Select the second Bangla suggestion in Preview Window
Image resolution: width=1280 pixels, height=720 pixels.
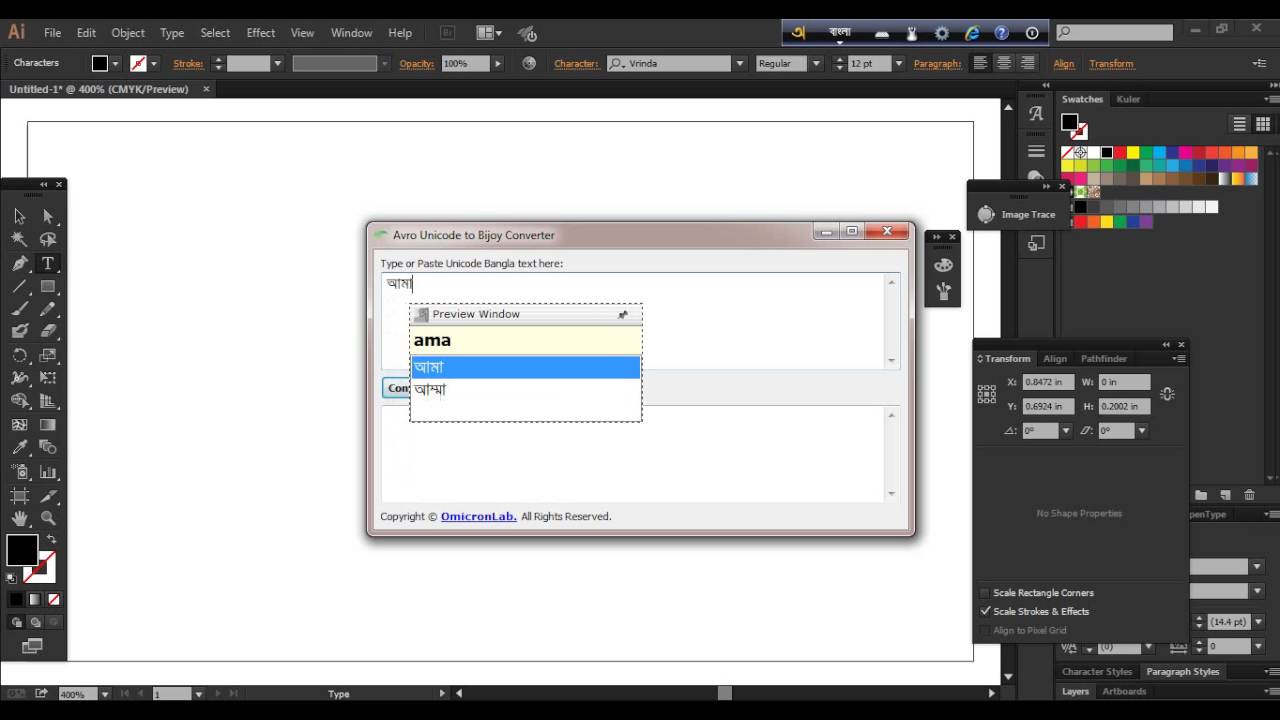point(525,389)
